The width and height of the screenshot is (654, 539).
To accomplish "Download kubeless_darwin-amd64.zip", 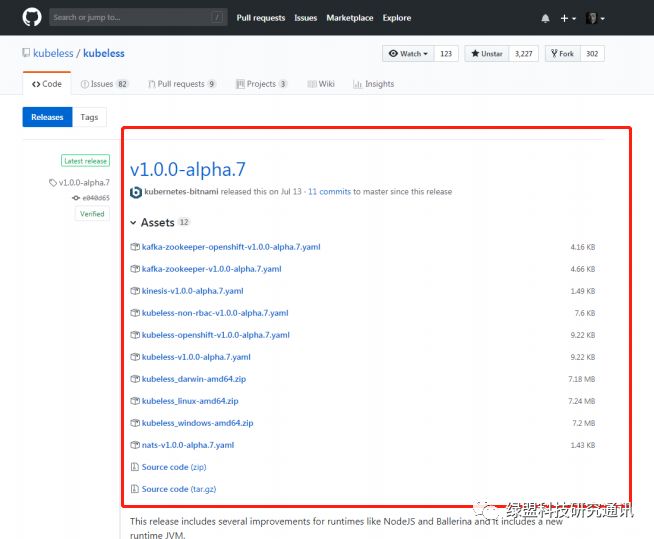I will tap(194, 379).
